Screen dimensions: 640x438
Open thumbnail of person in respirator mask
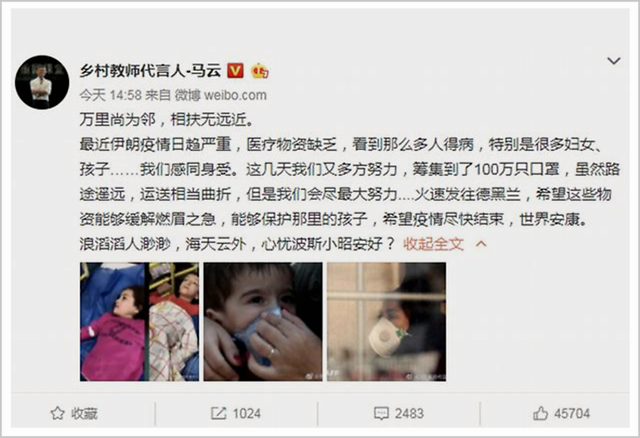[387, 322]
